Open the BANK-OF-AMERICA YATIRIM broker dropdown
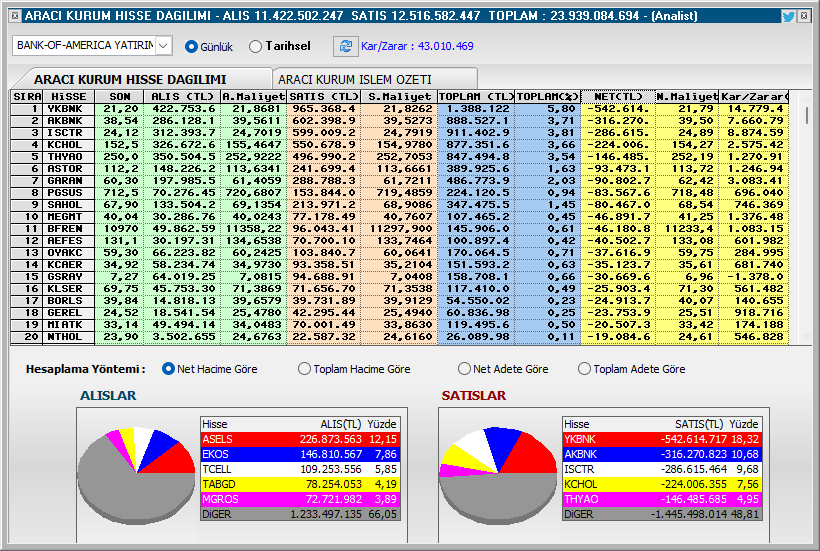 [x=163, y=45]
